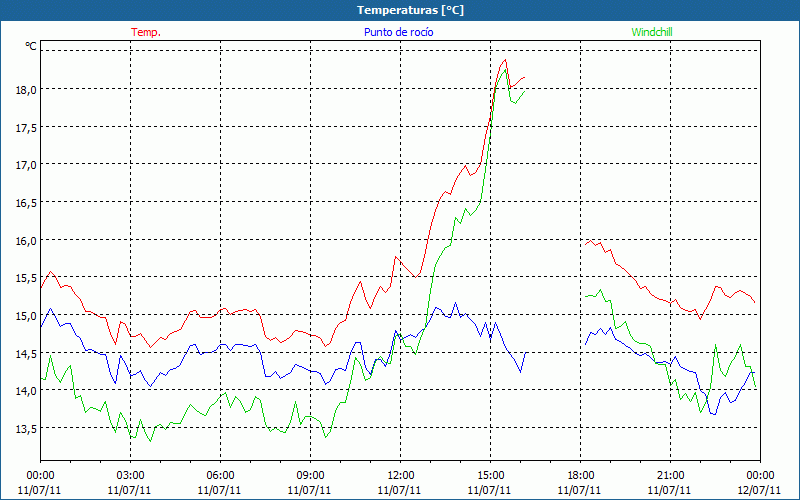Image resolution: width=800 pixels, height=500 pixels.
Task: Click the 17,5 y-axis value
Action: point(27,128)
